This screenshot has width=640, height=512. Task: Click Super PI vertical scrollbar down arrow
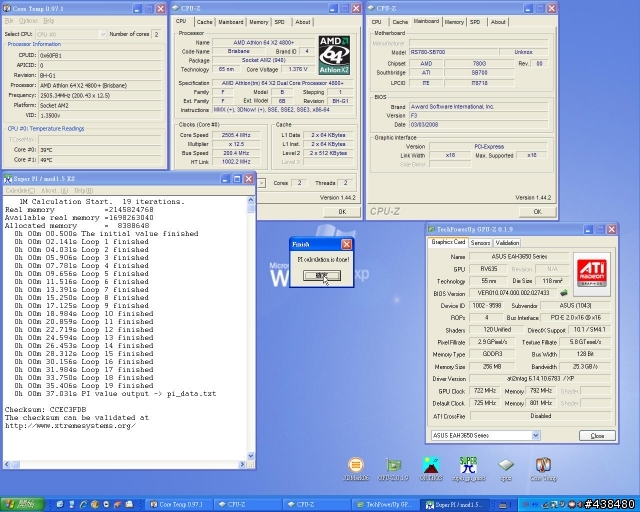tap(251, 456)
